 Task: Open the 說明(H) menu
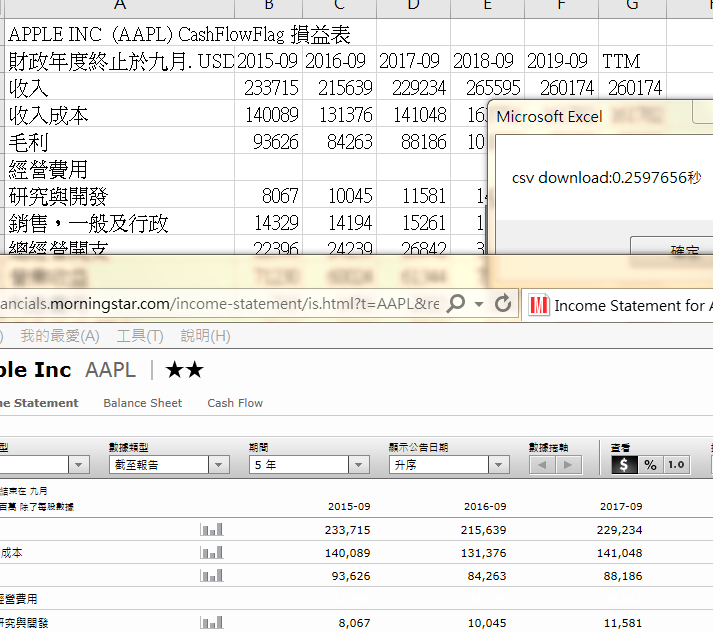coord(206,336)
